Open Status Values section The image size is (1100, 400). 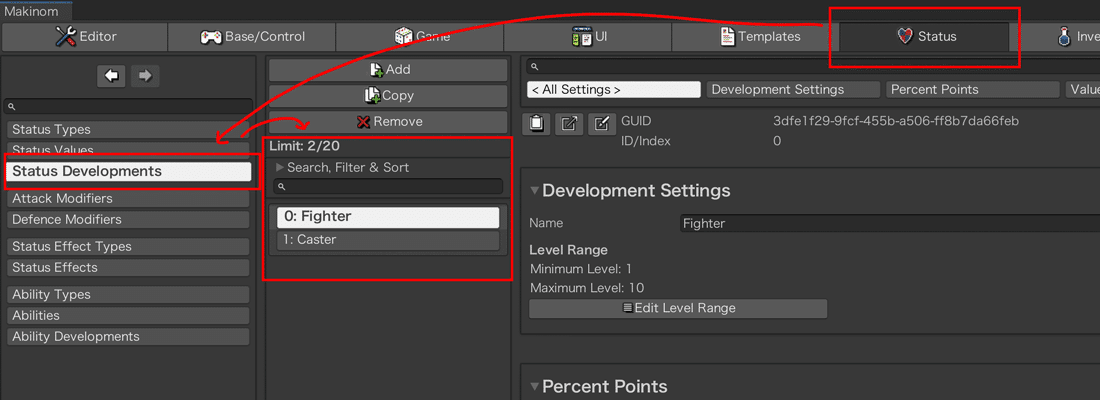128,150
